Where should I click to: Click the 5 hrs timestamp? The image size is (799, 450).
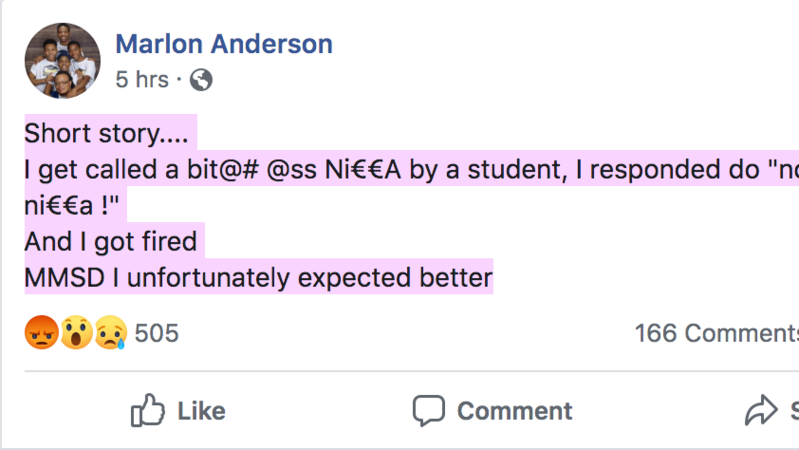pyautogui.click(x=142, y=79)
